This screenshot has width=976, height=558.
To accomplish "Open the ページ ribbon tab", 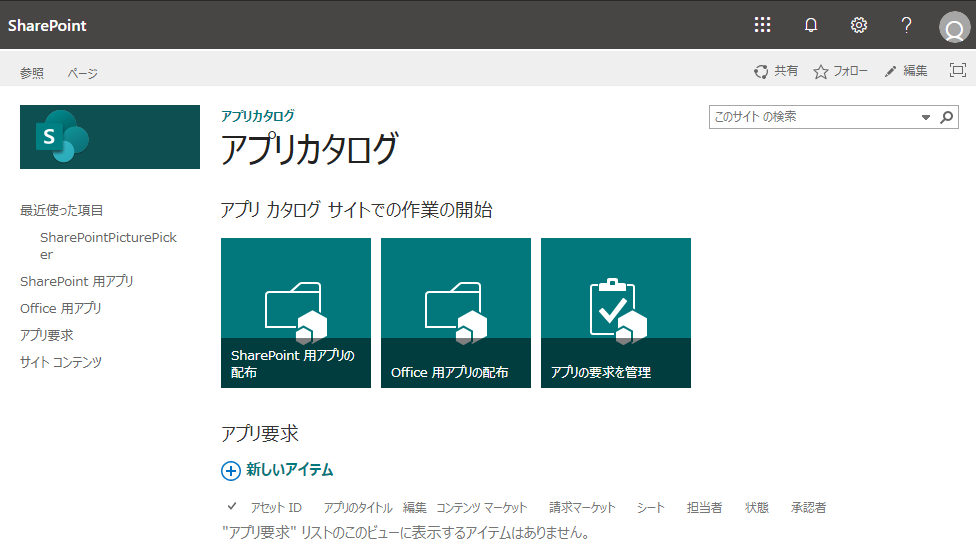I will (82, 73).
